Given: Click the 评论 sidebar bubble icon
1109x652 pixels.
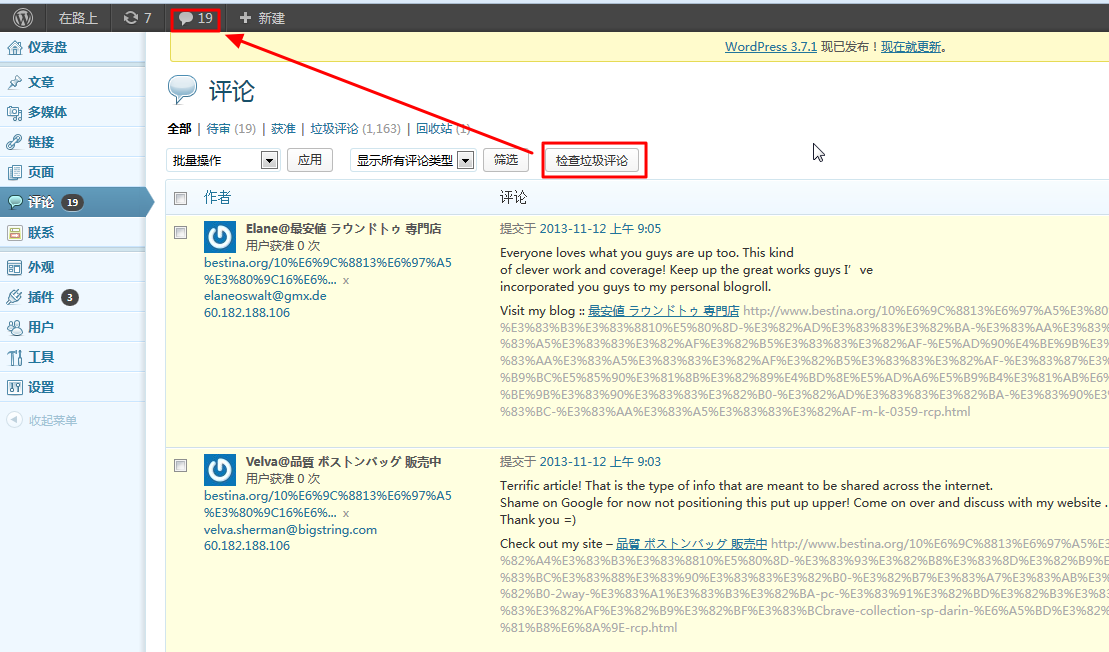Looking at the screenshot, I should point(15,202).
